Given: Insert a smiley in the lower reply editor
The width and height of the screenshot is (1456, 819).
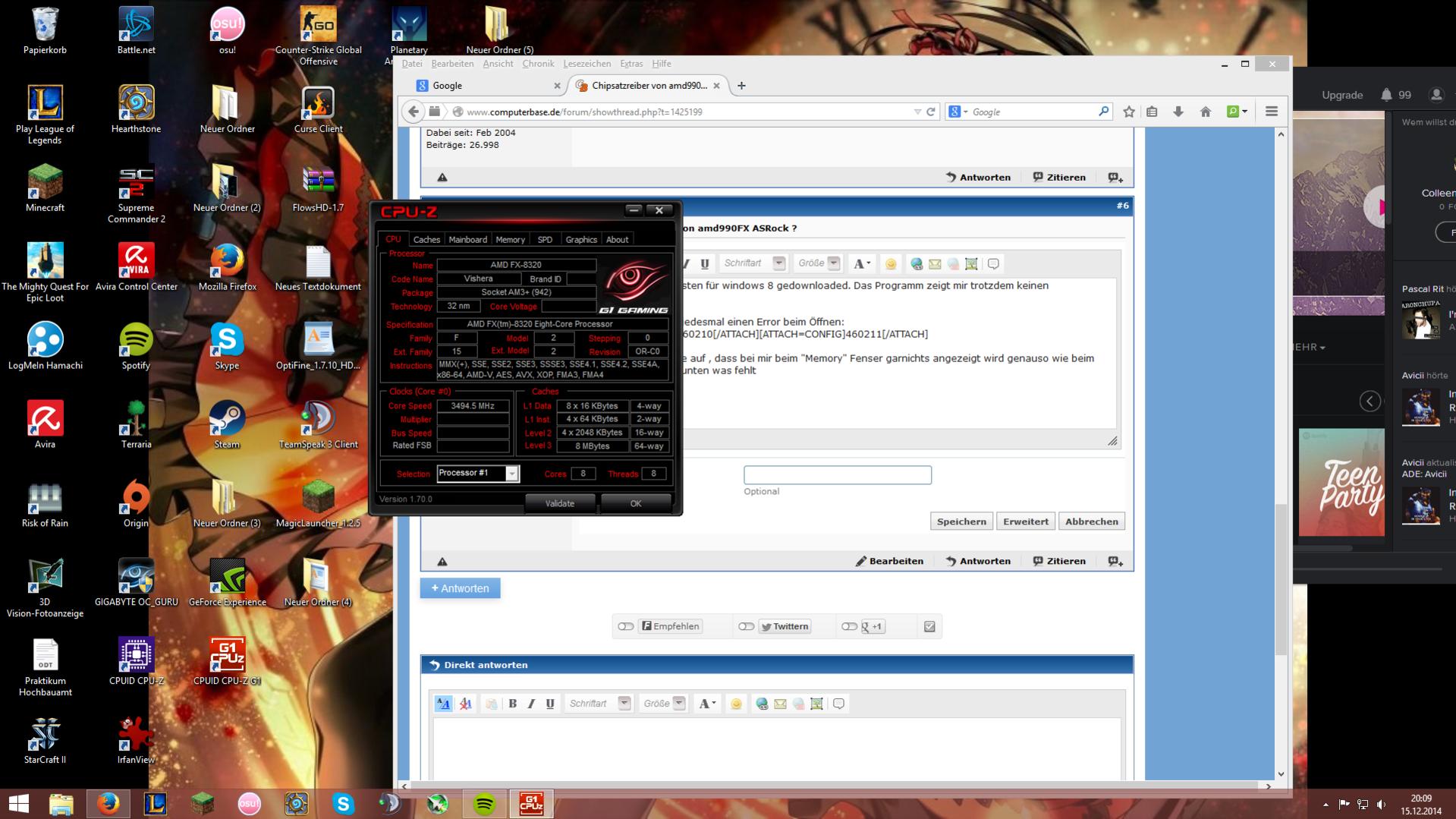Looking at the screenshot, I should tap(736, 704).
